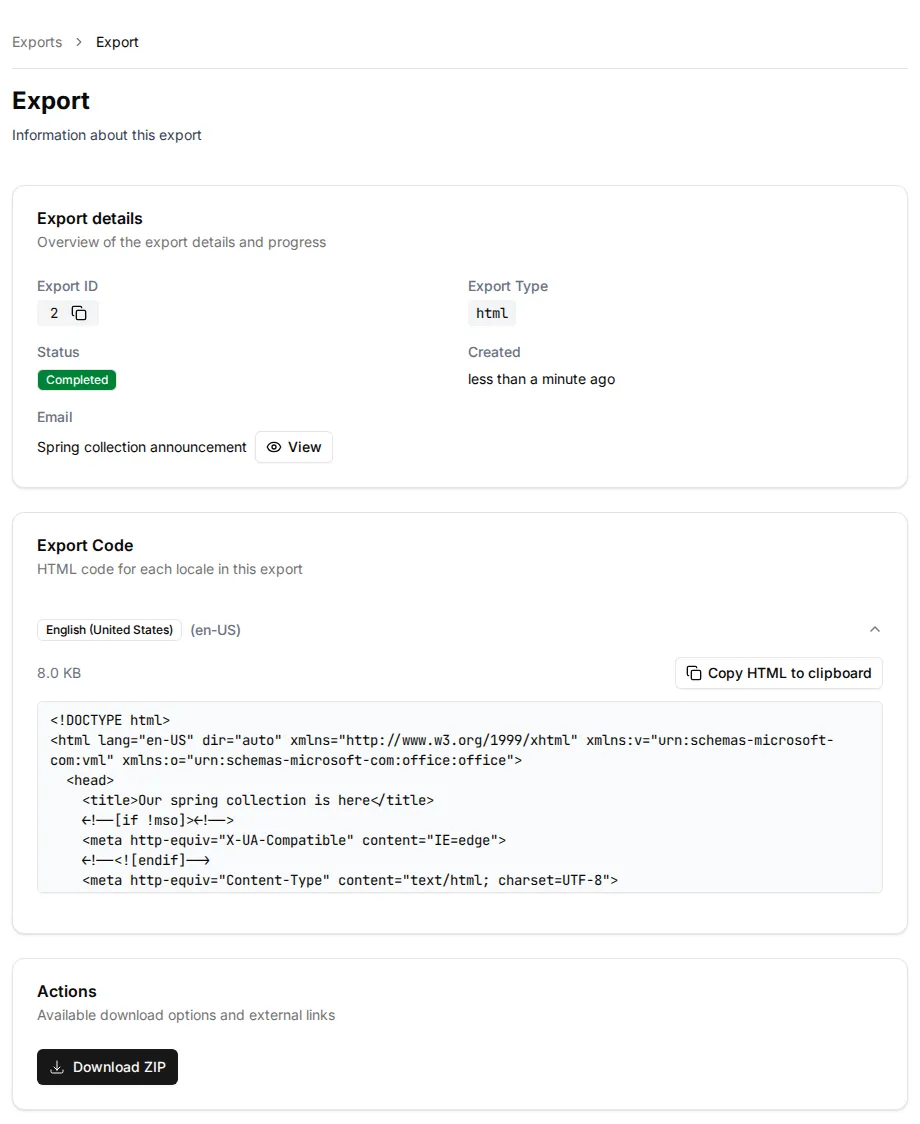Collapse the English (United States) locale section

[874, 629]
